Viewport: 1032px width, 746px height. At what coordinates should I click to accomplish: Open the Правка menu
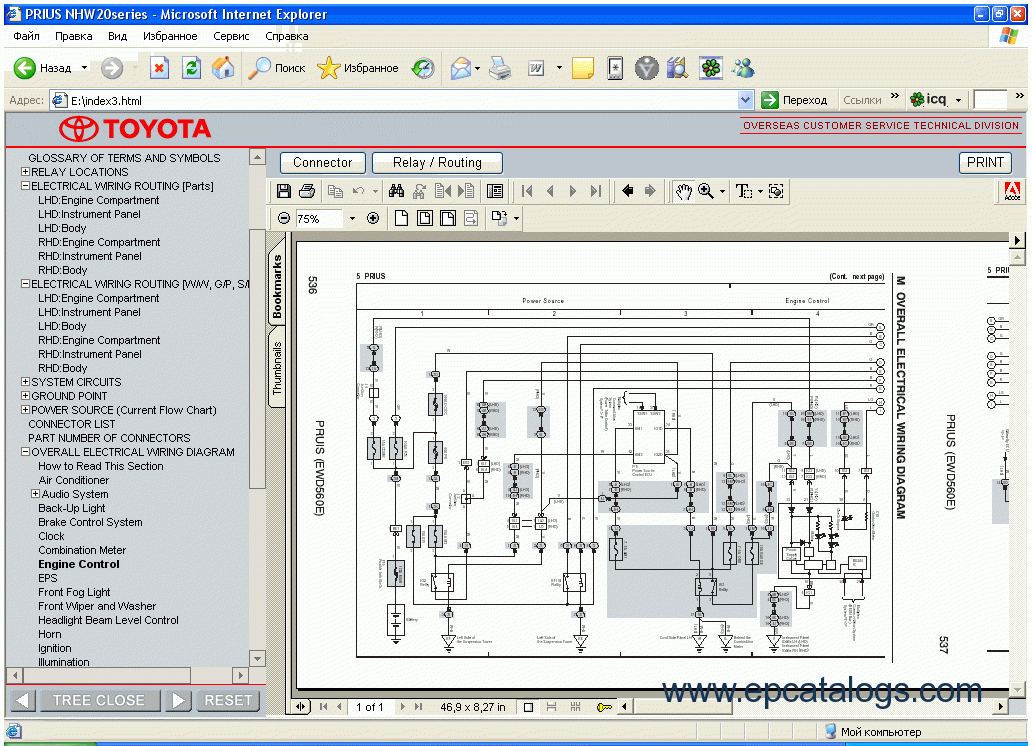(x=74, y=36)
